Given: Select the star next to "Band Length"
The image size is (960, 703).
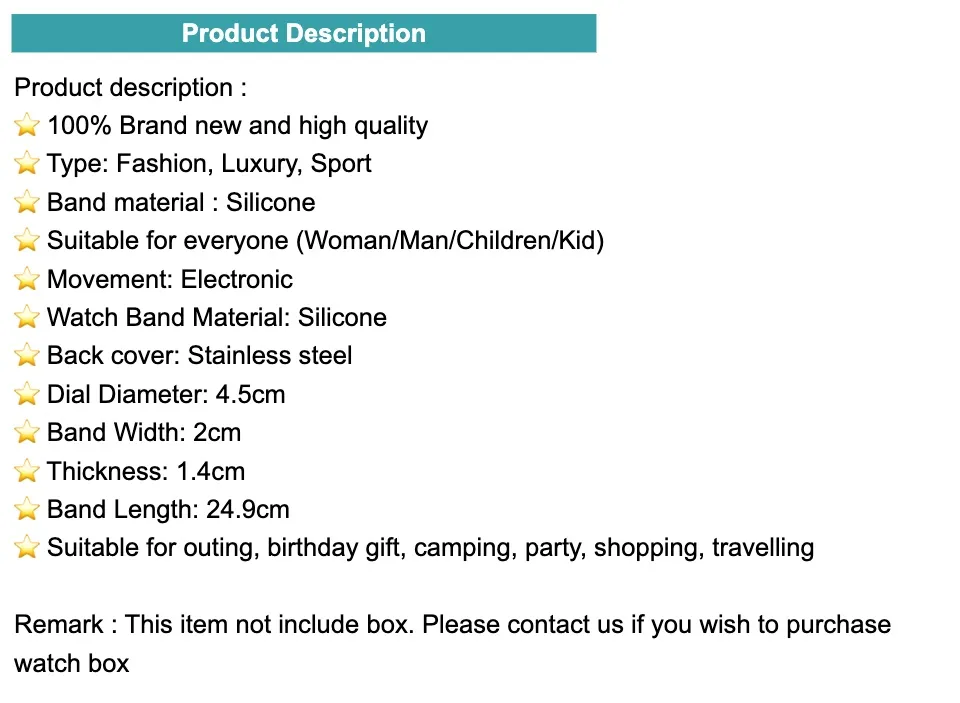Looking at the screenshot, I should point(27,510).
